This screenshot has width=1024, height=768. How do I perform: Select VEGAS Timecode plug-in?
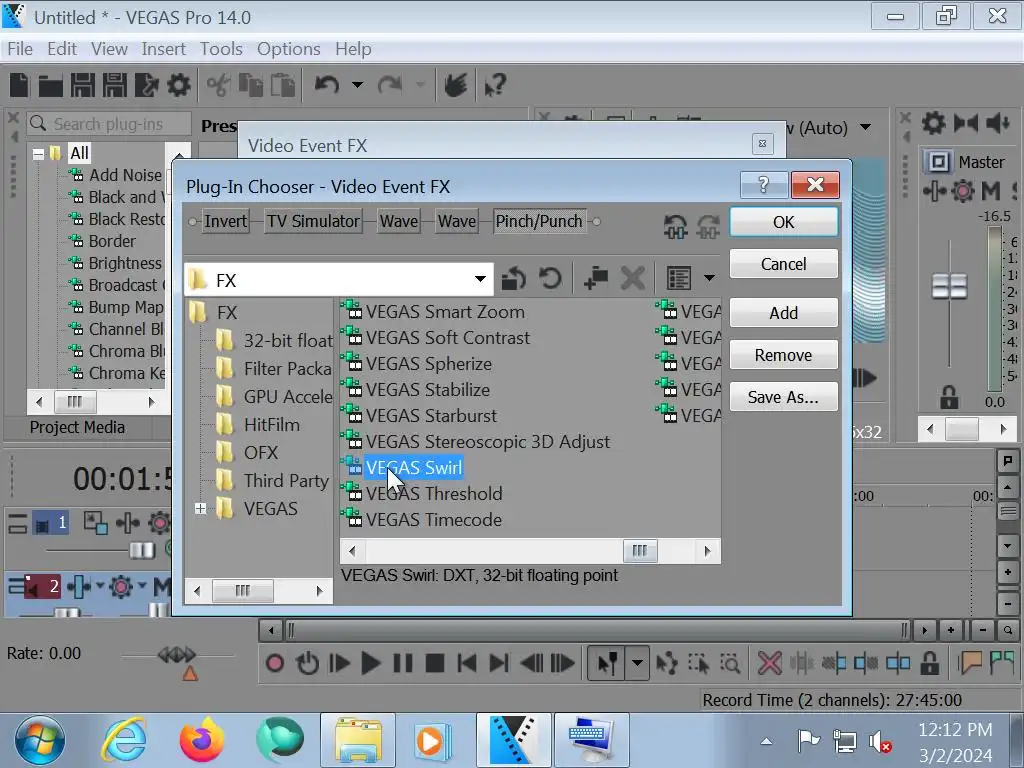[x=434, y=520]
